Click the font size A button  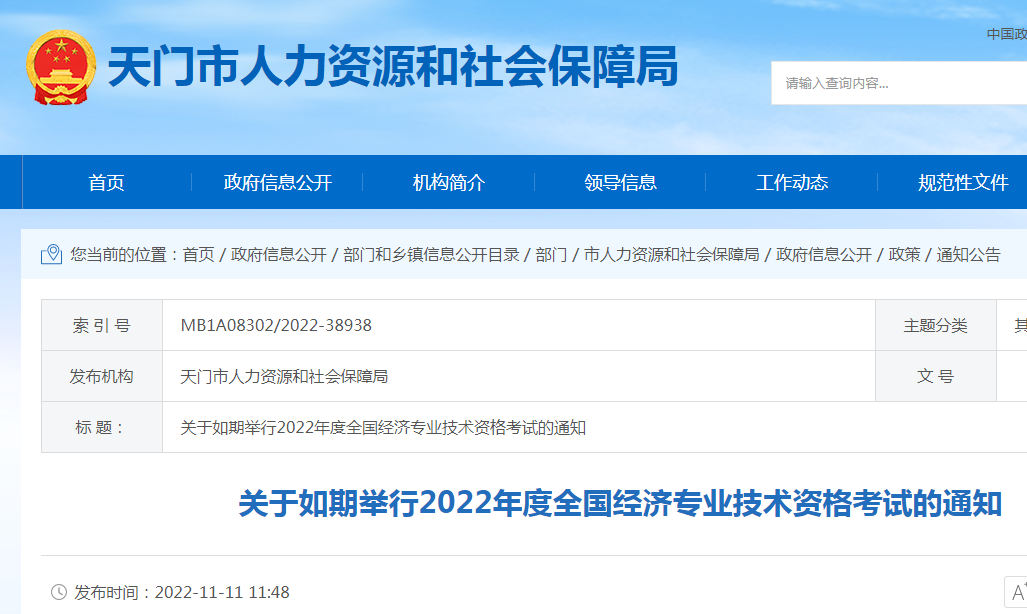[1016, 592]
